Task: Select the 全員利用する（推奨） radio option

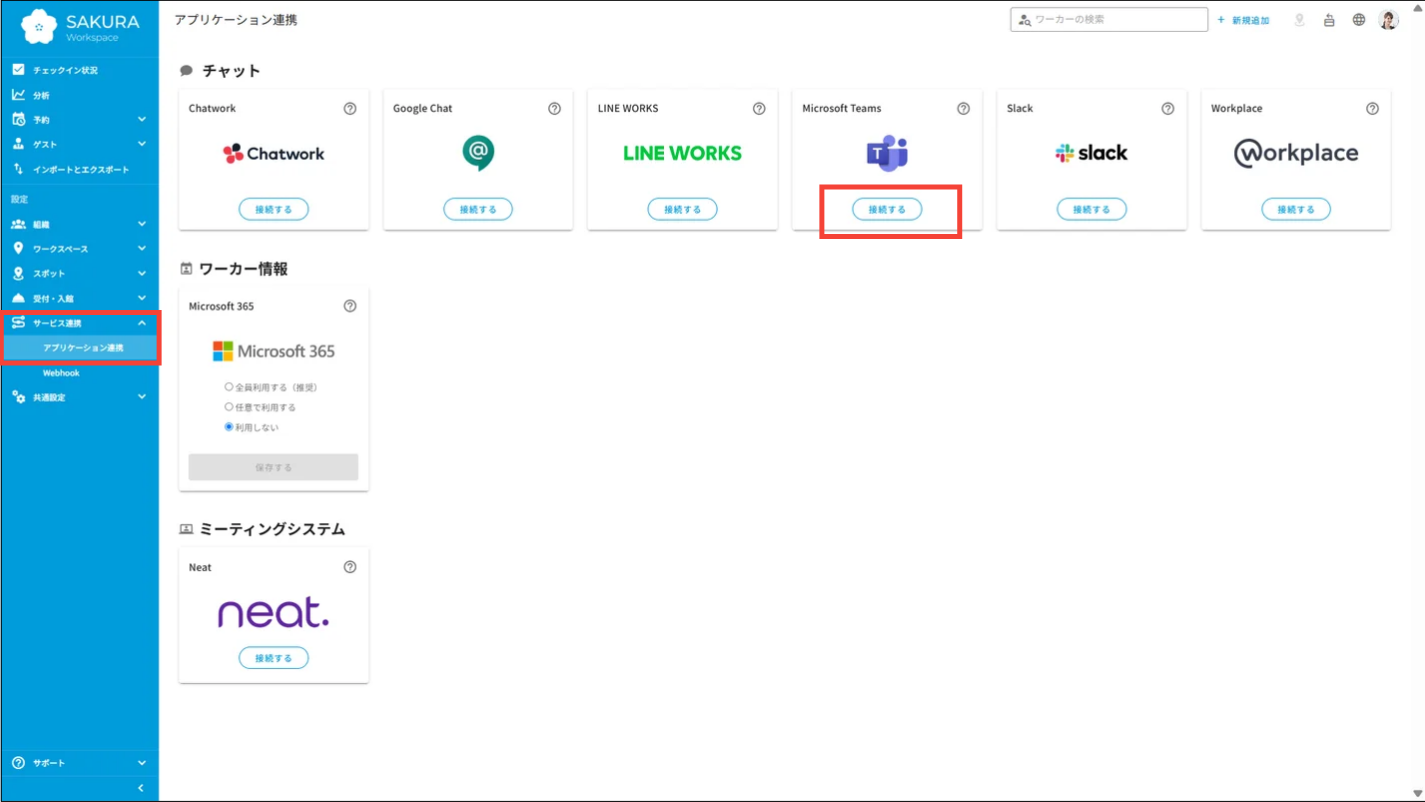Action: pos(229,387)
